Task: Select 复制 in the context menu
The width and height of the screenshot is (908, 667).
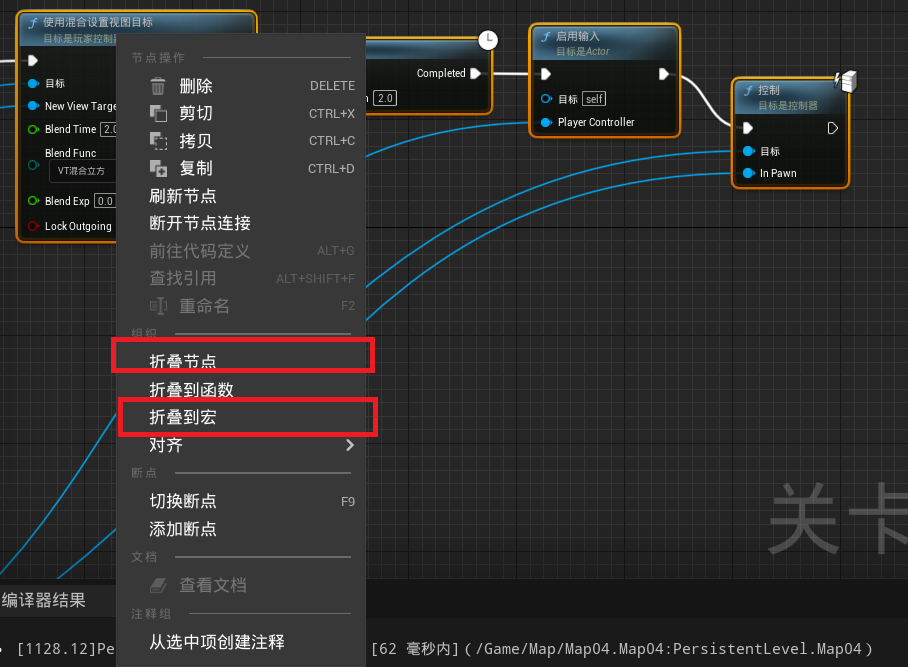Action: click(x=241, y=168)
